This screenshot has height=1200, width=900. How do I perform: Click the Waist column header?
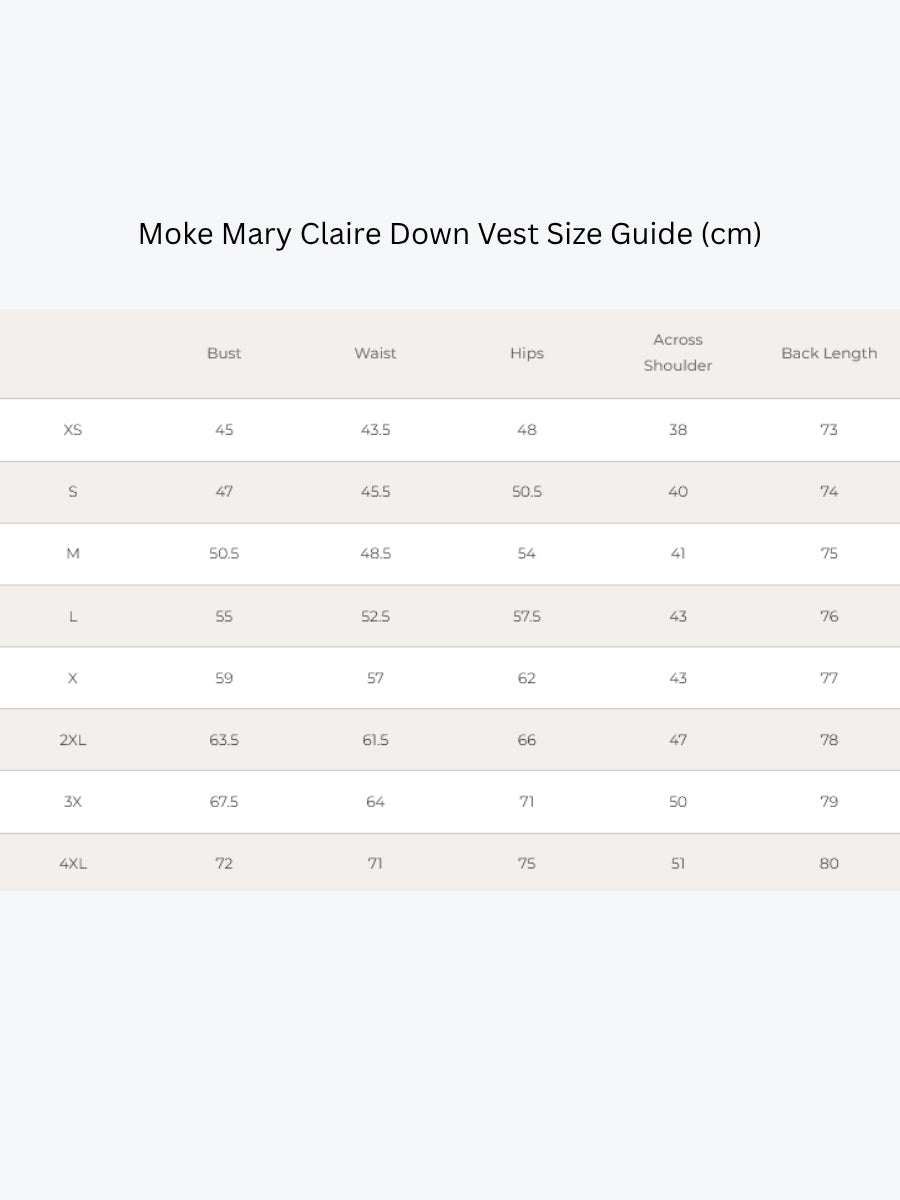[x=375, y=353]
